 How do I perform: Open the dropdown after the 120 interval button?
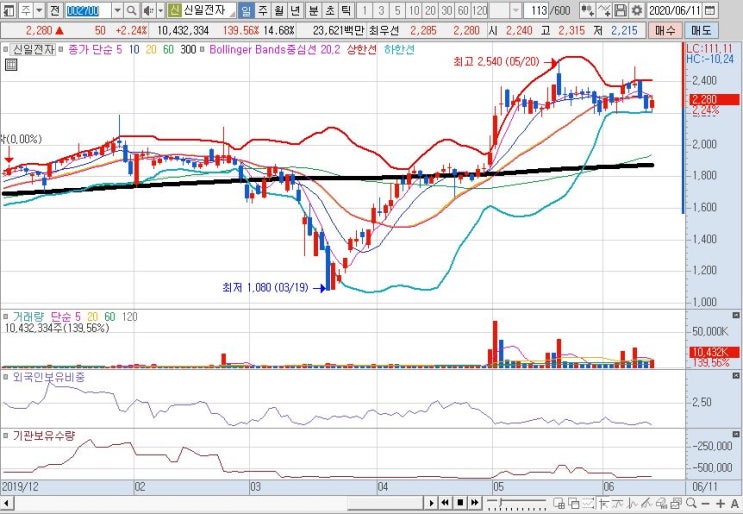516,10
